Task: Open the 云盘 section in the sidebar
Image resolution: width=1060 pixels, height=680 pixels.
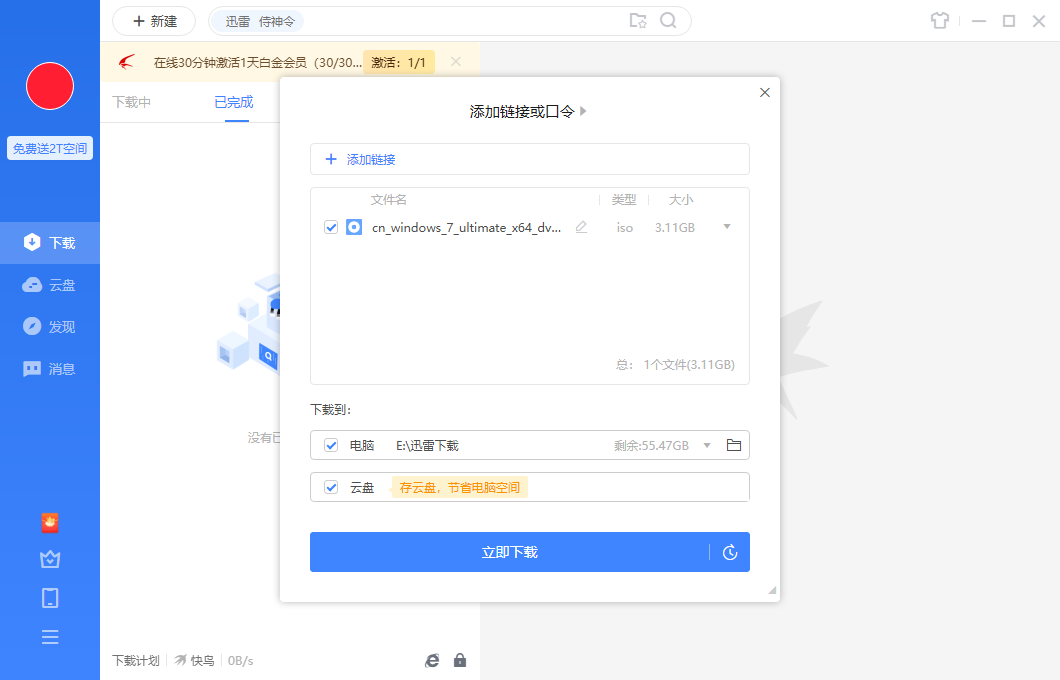Action: point(50,284)
